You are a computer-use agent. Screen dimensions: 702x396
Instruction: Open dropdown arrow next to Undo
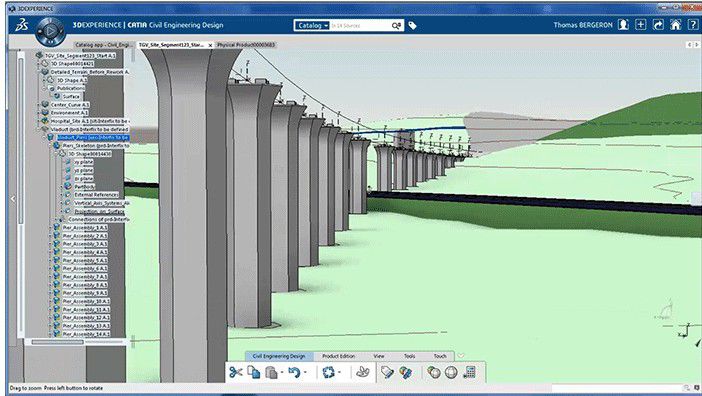click(305, 372)
